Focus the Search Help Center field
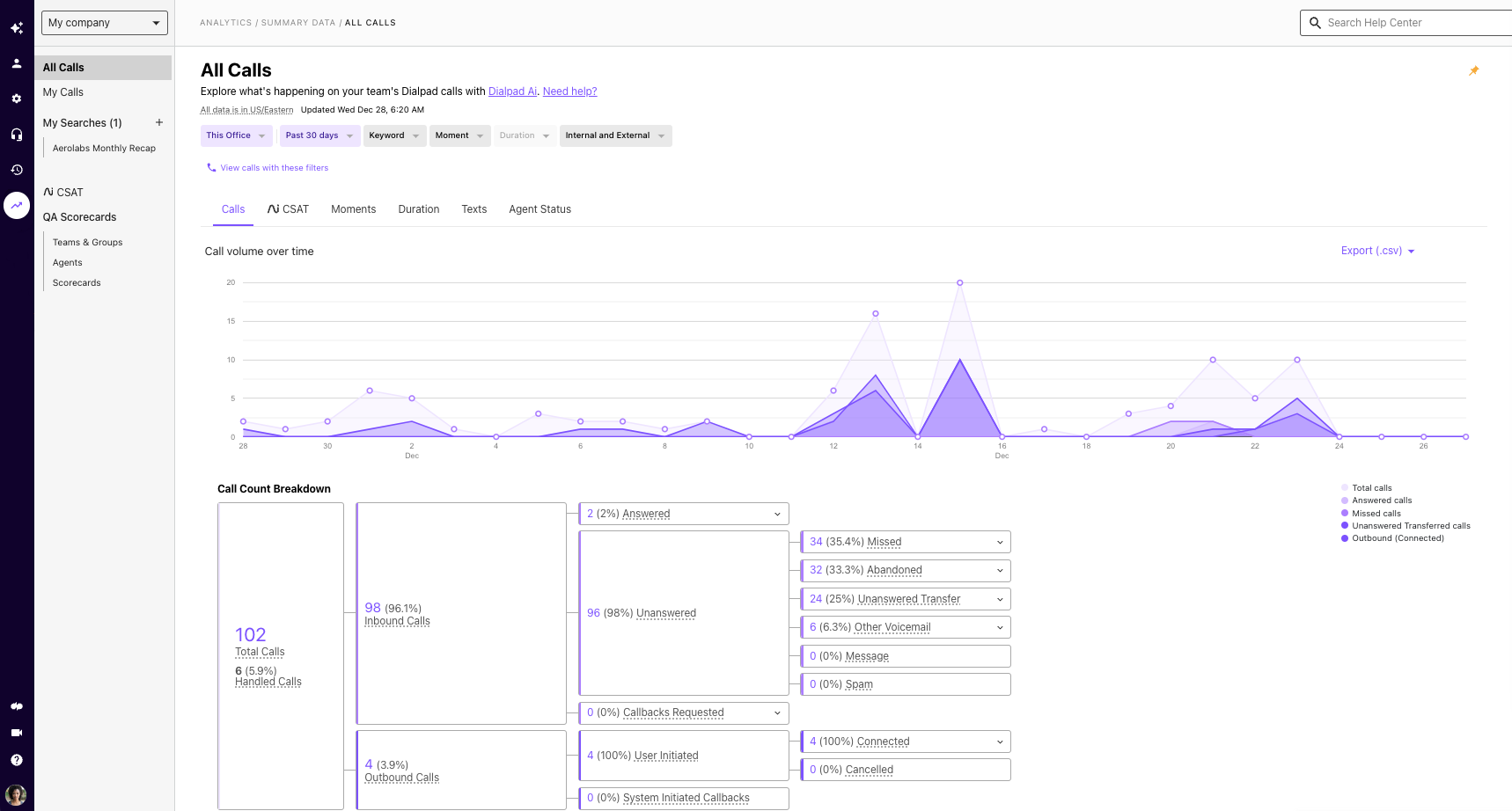This screenshot has width=1512, height=811. [x=1406, y=23]
